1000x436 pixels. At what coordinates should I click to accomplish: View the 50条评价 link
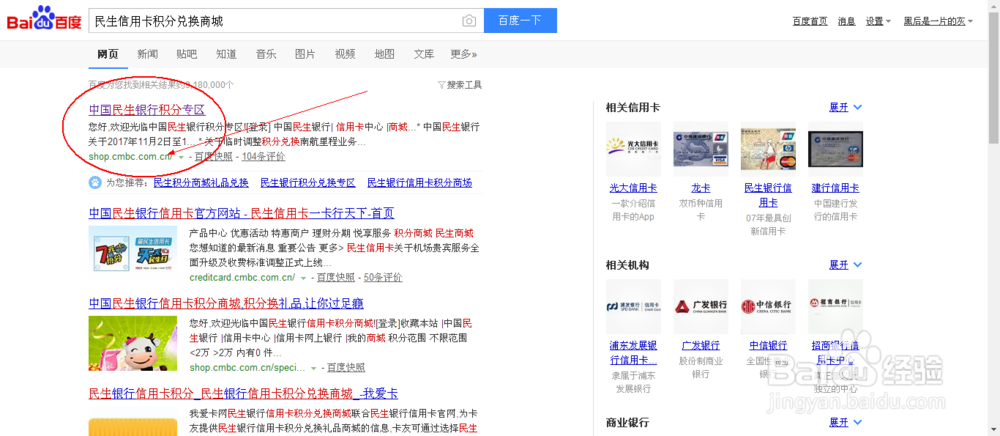click(x=383, y=278)
